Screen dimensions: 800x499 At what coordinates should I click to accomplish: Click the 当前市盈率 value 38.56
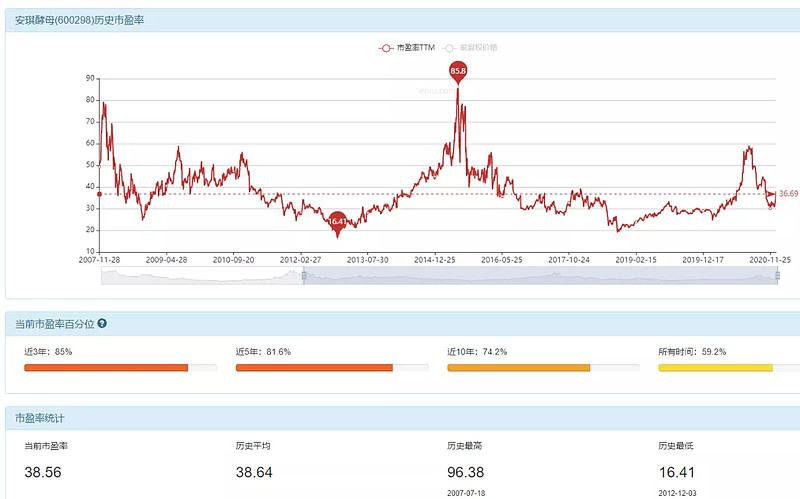43,472
